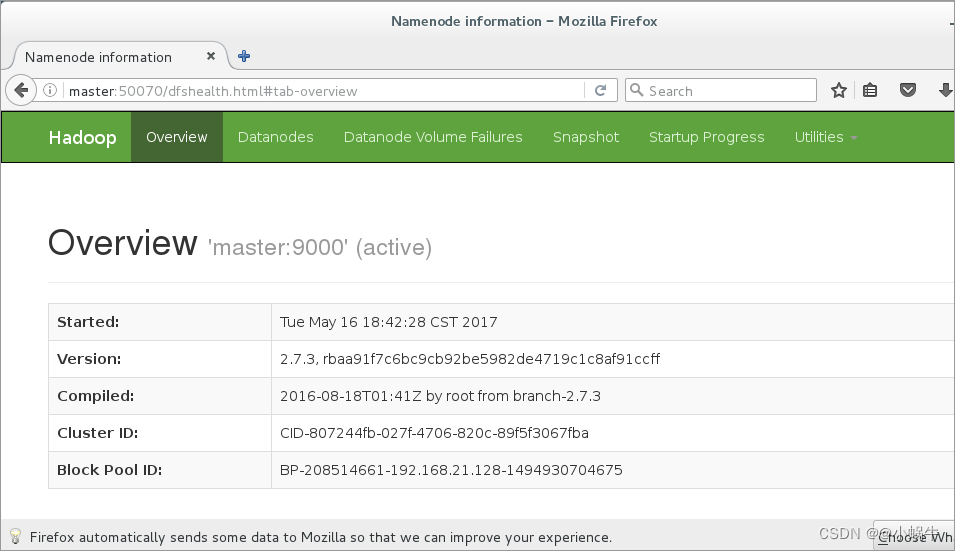955x551 pixels.
Task: Click the Firefox data notification message
Action: (320, 537)
